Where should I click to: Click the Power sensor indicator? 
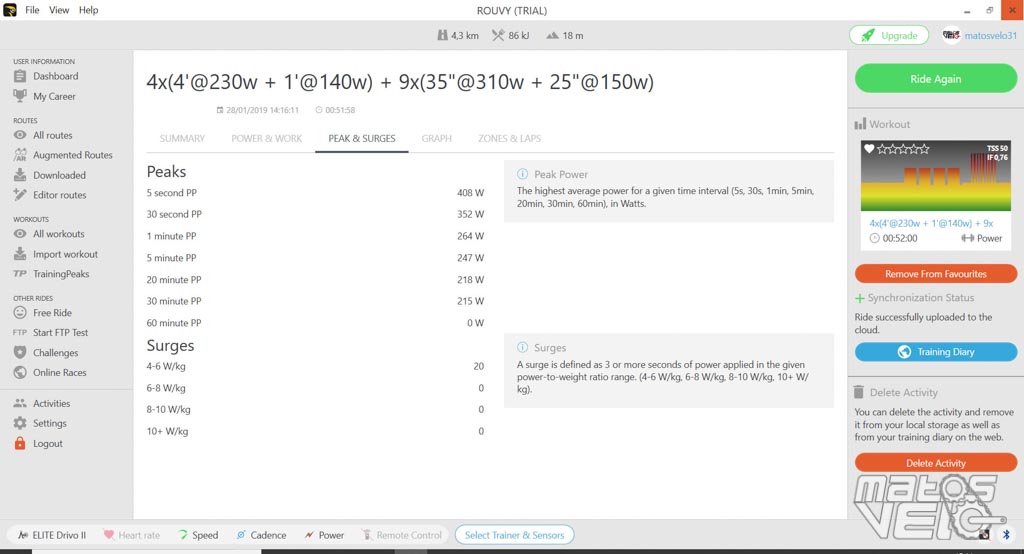click(324, 535)
